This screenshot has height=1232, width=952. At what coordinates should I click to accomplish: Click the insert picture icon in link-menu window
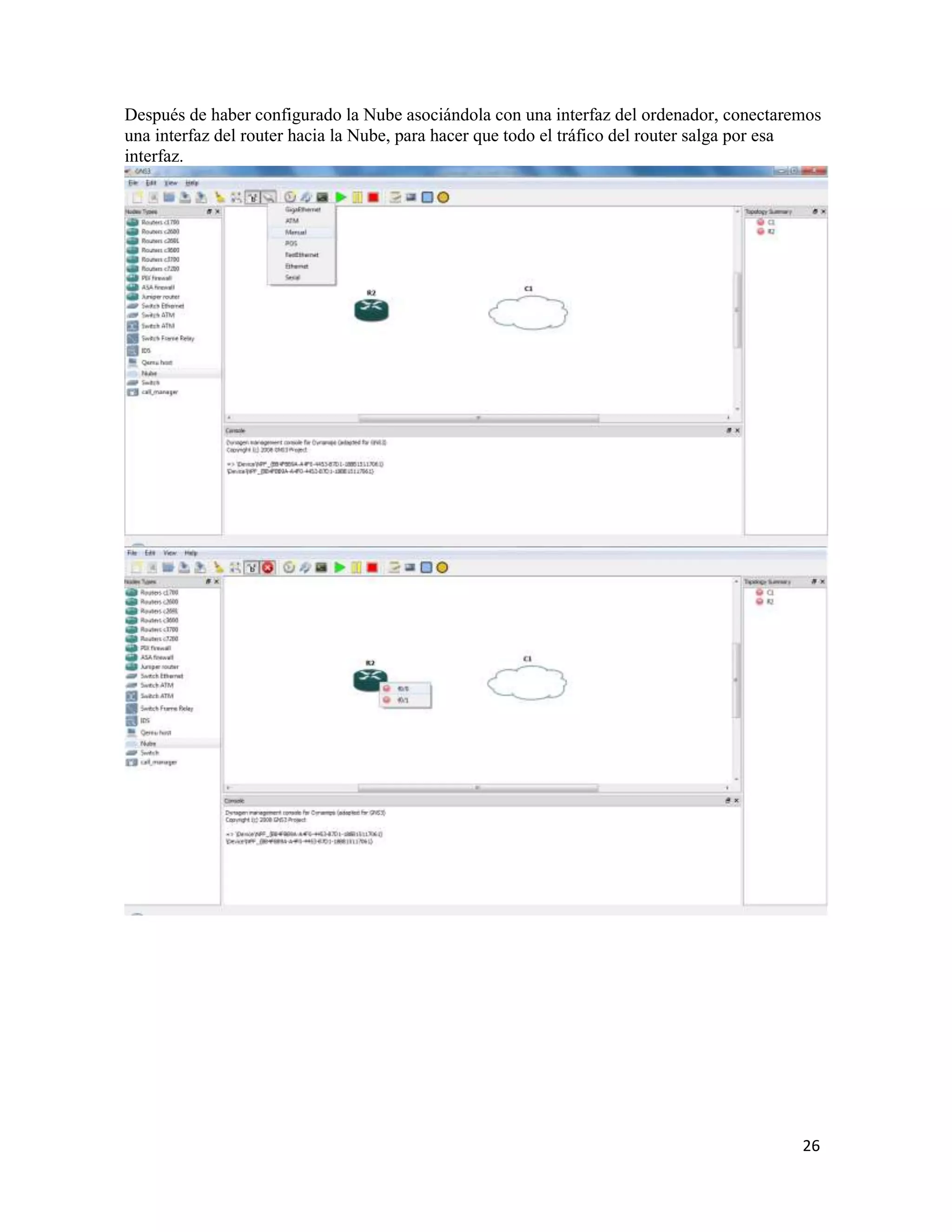pos(411,198)
